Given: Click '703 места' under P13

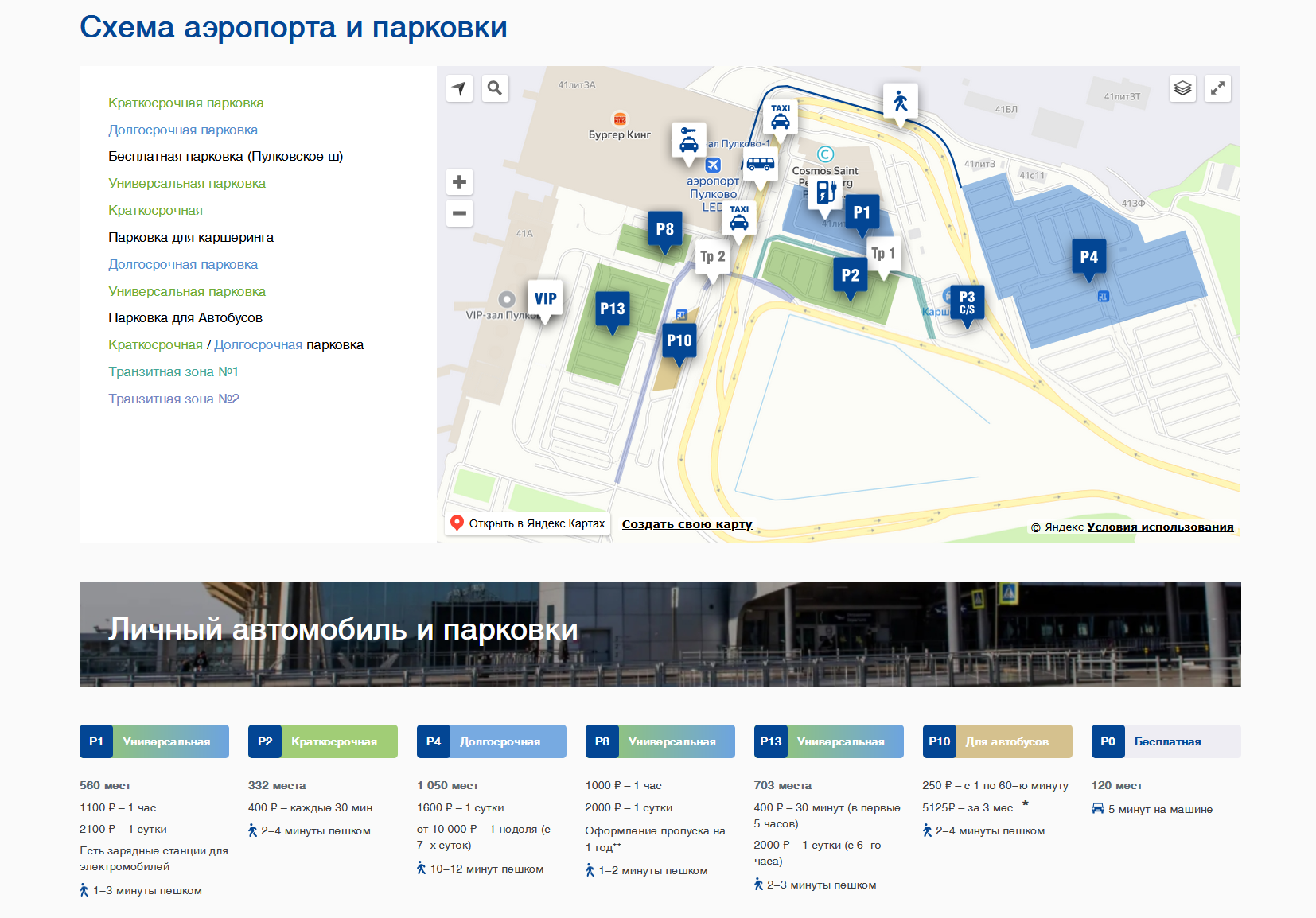Looking at the screenshot, I should (x=783, y=785).
